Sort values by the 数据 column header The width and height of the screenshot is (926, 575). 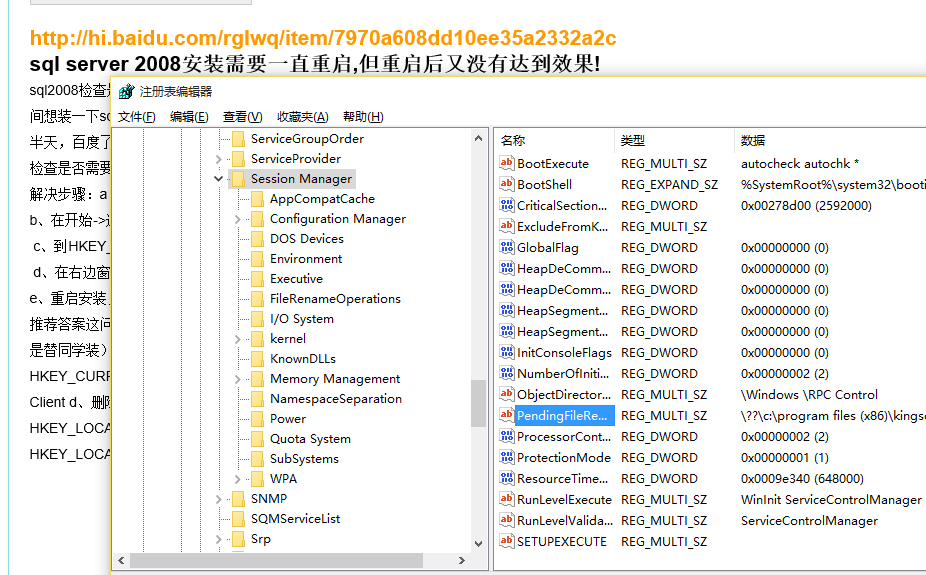point(830,141)
